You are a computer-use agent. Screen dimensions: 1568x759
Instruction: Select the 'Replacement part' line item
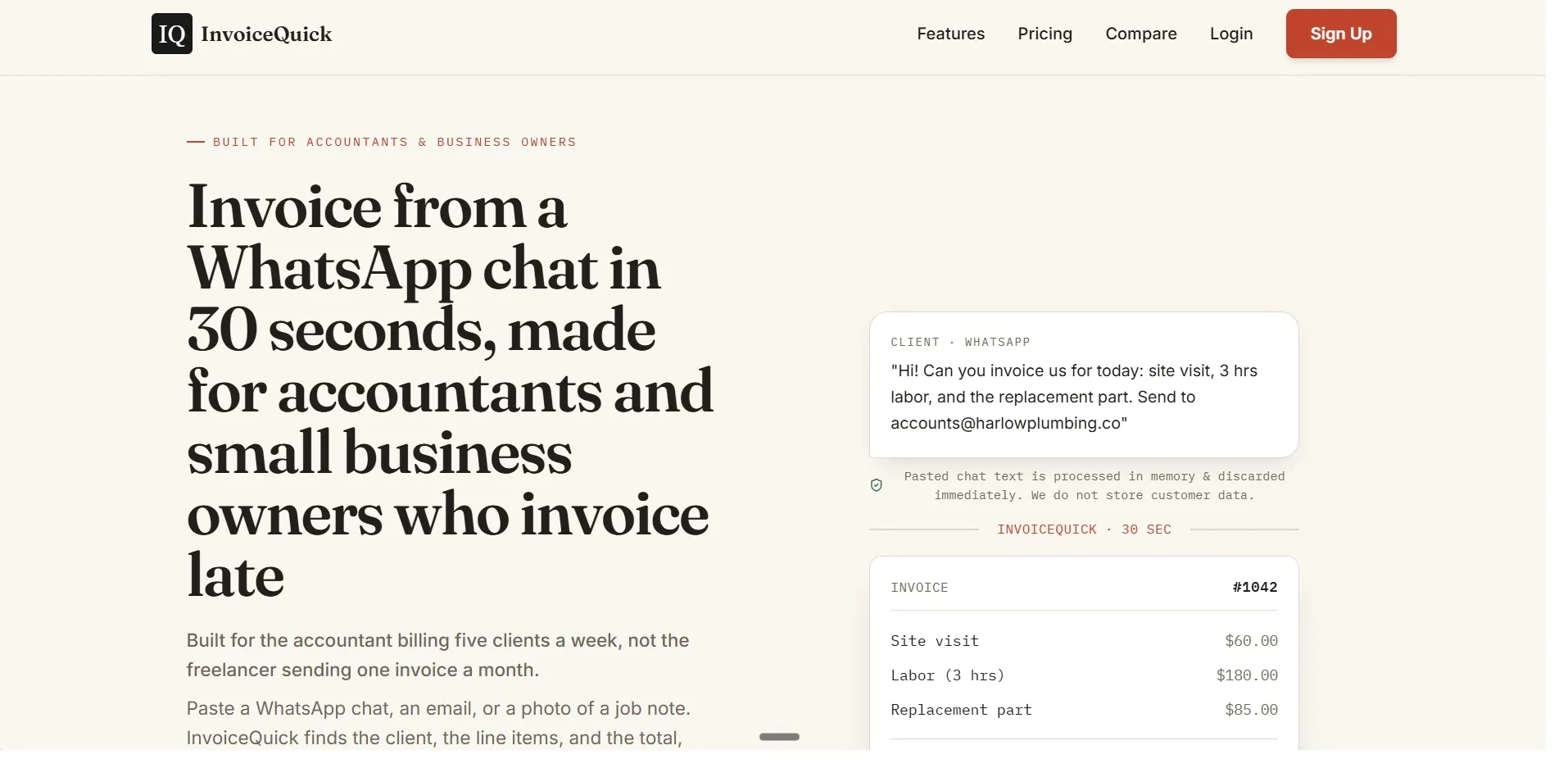point(961,710)
